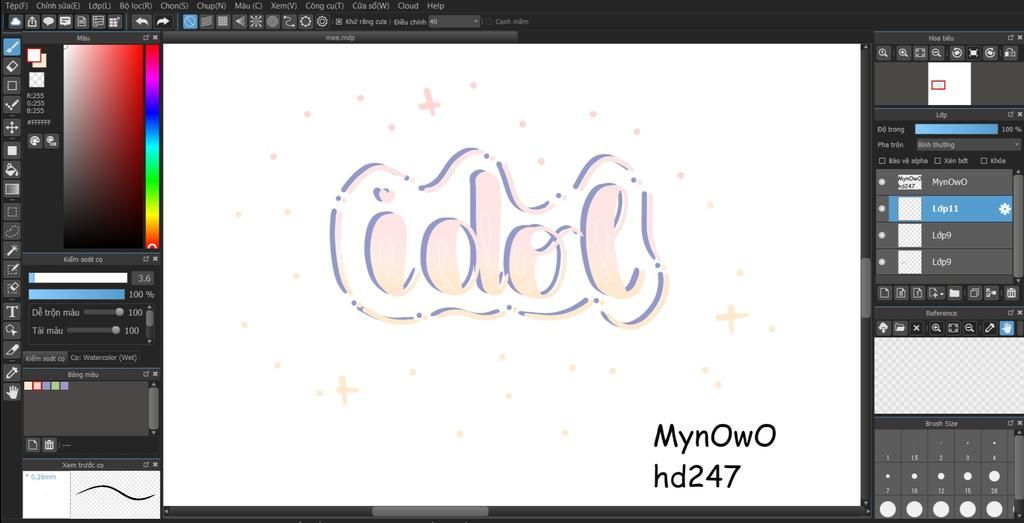Click the Redo arrow in toolbar
Viewport: 1024px width, 523px height.
point(162,22)
